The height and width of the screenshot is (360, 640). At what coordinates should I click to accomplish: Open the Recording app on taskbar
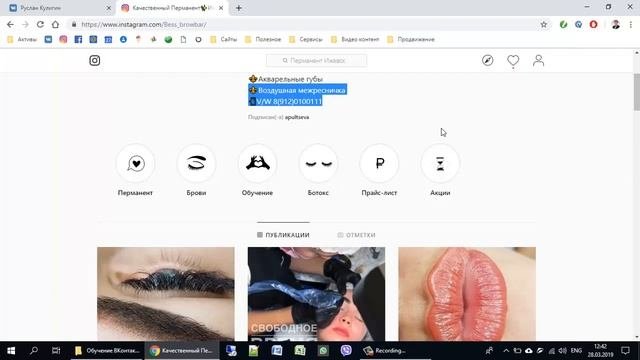coord(395,351)
